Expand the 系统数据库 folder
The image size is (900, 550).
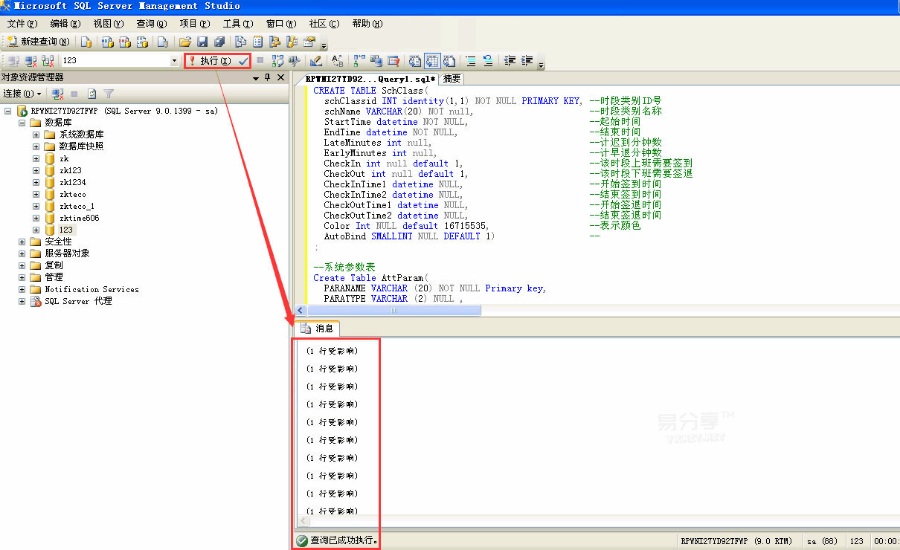36,134
